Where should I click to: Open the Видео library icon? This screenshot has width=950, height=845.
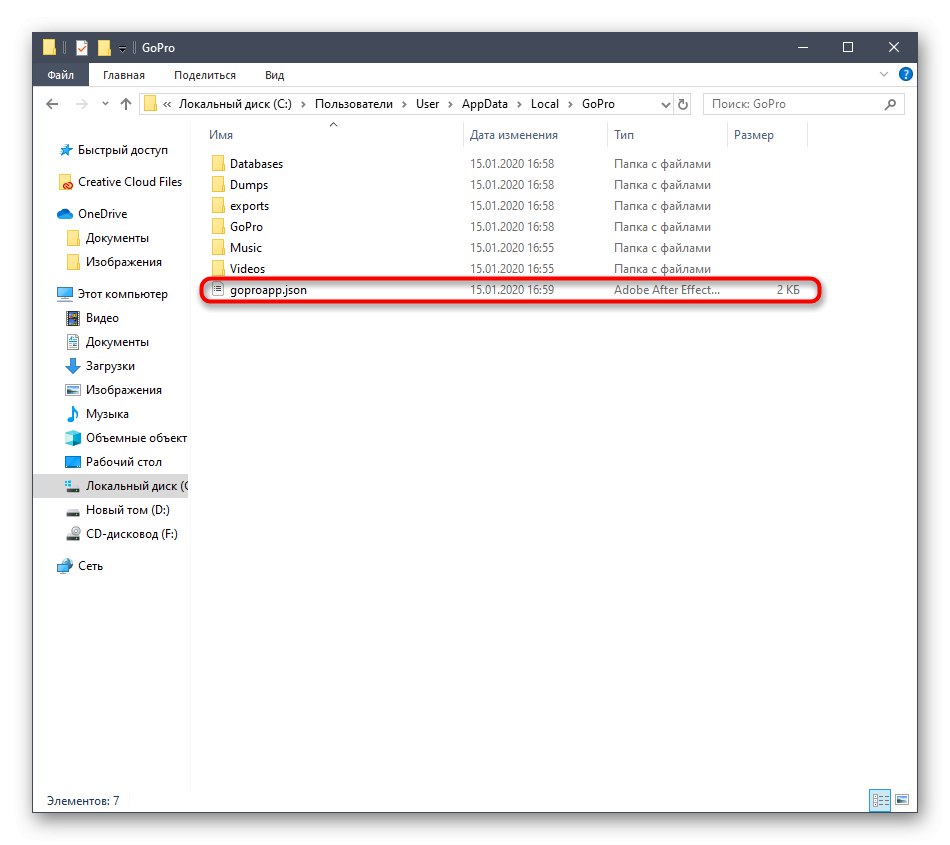click(73, 318)
